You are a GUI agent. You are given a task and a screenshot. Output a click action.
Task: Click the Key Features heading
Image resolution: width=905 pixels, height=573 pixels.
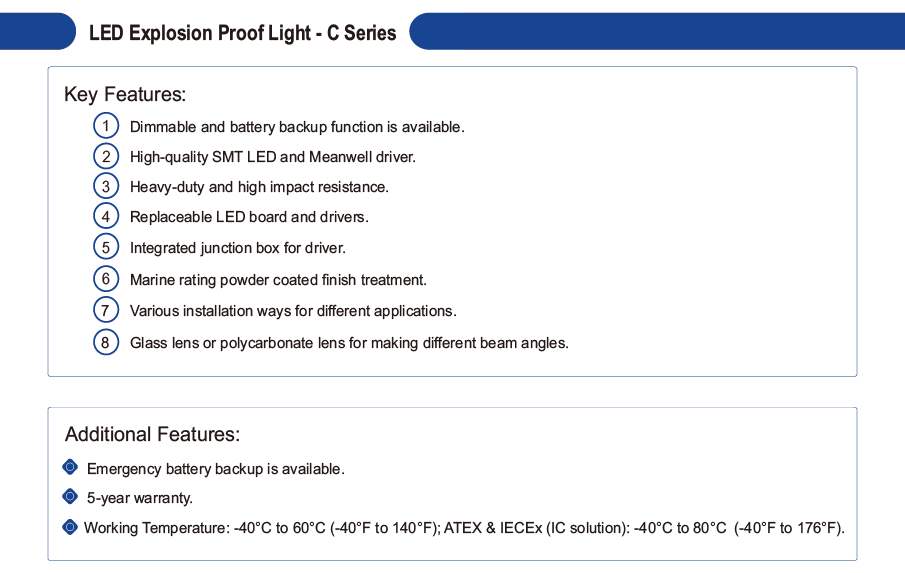pos(125,94)
